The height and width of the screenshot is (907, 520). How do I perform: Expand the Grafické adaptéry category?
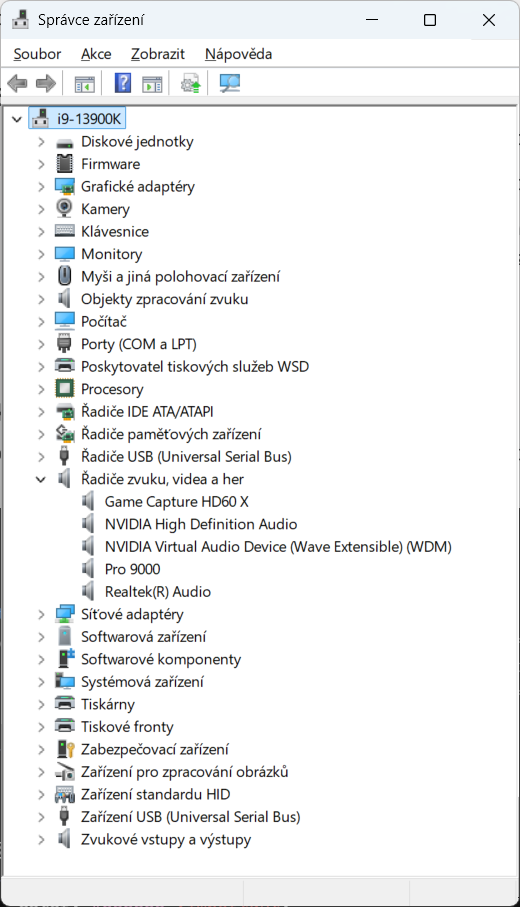pos(41,187)
